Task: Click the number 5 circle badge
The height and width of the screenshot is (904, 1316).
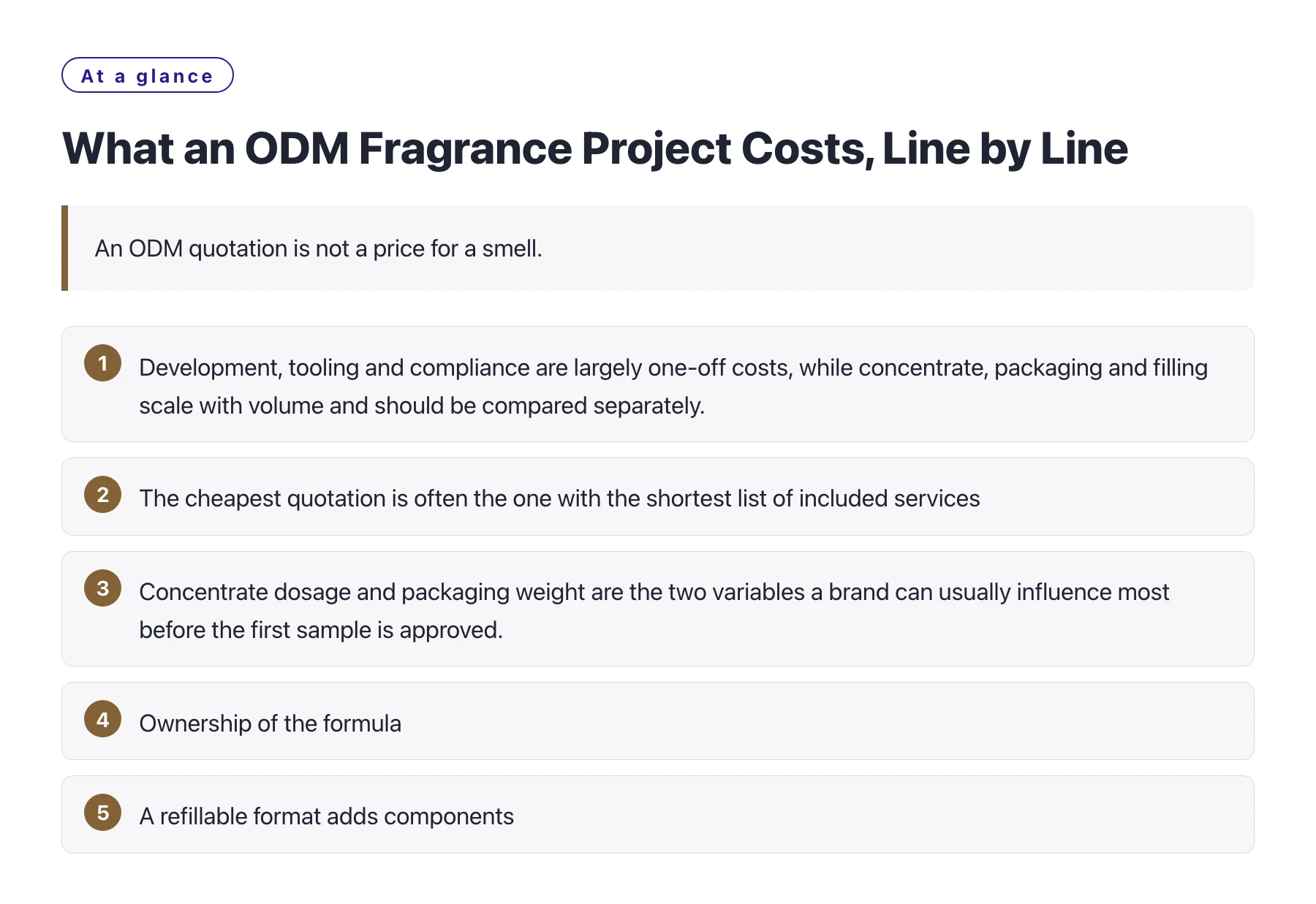Action: click(x=102, y=813)
